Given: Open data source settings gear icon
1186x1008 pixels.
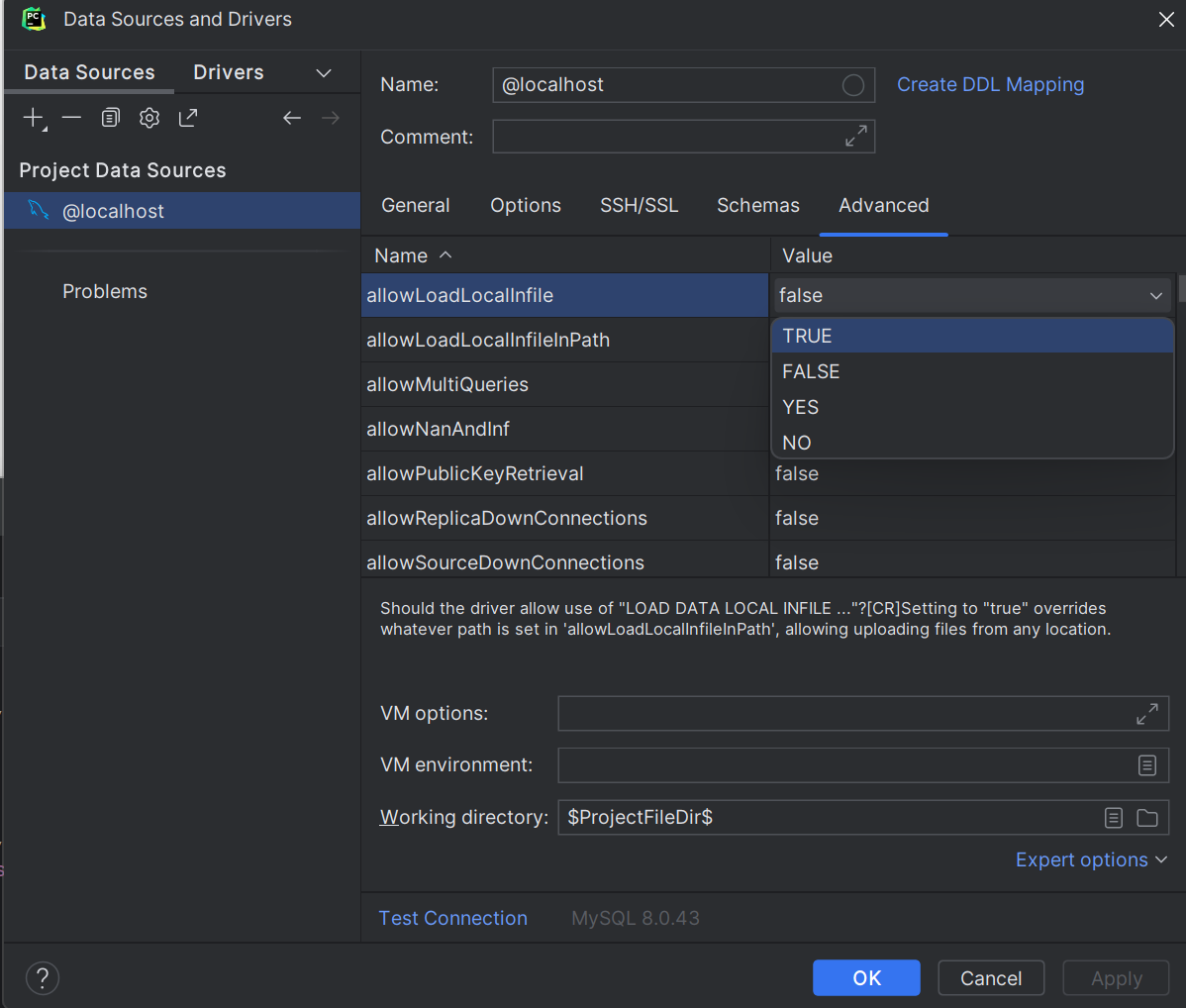Looking at the screenshot, I should [149, 118].
